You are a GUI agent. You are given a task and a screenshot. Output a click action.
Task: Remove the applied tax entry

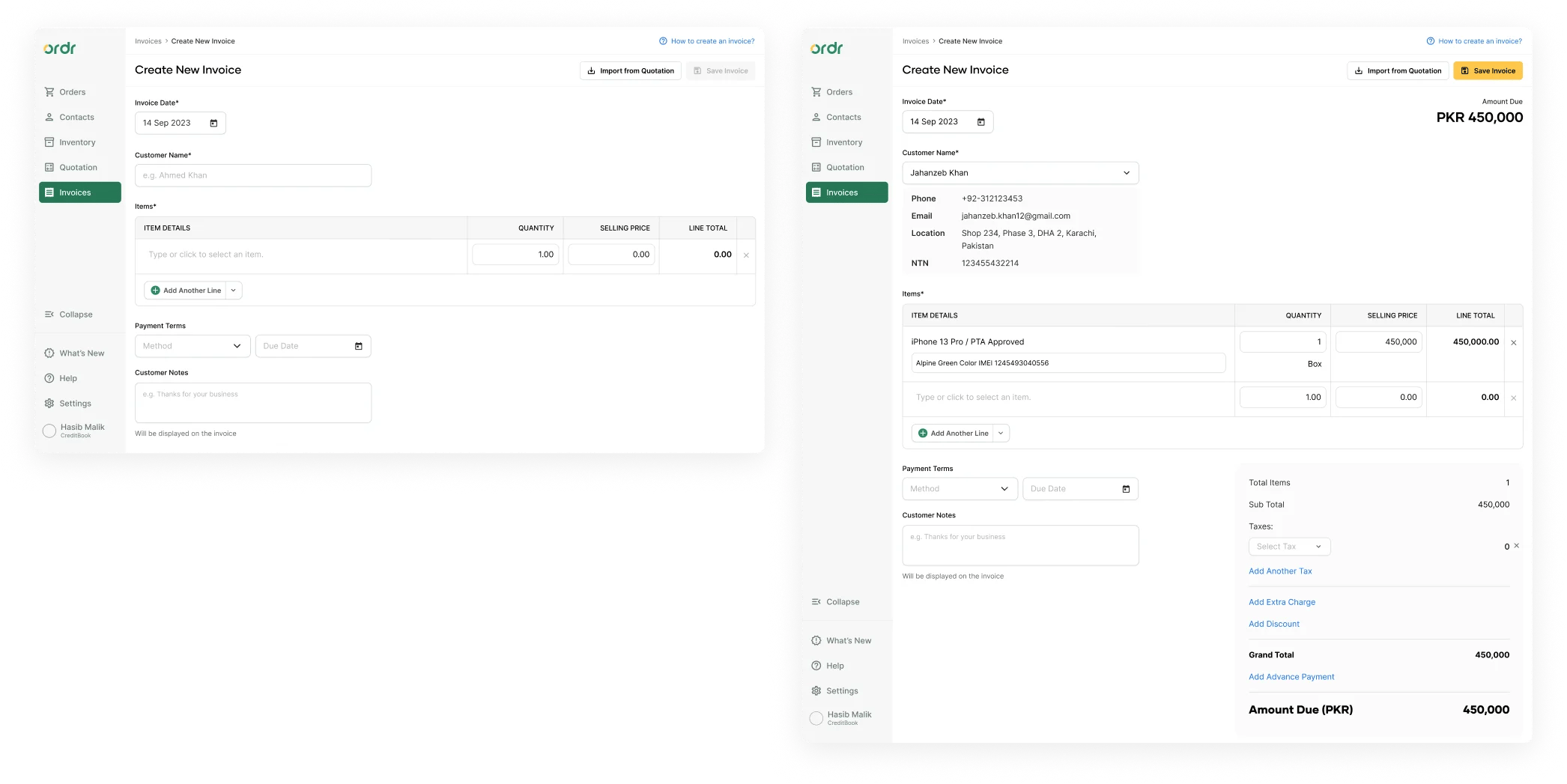click(1516, 546)
